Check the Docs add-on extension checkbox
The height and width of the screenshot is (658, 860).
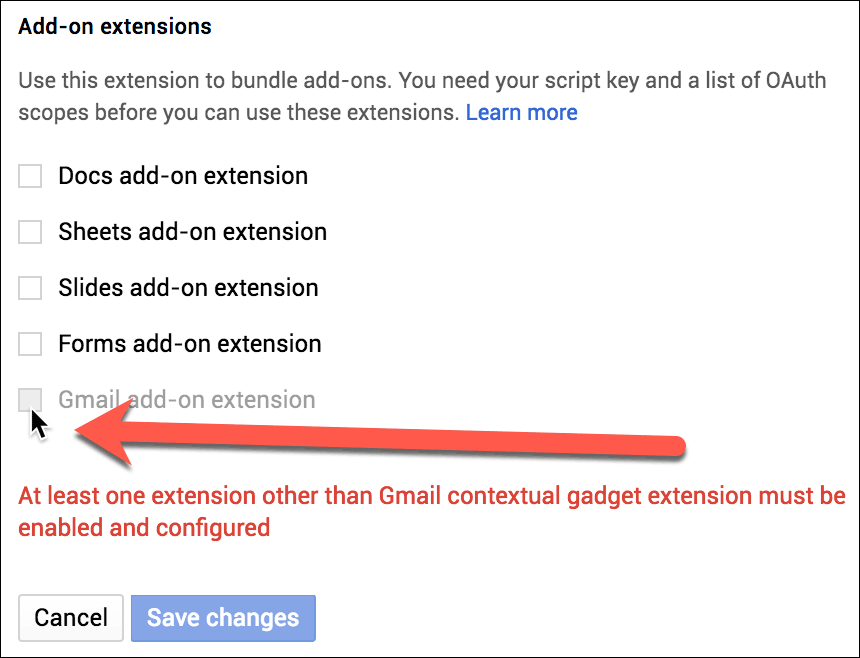pyautogui.click(x=30, y=177)
